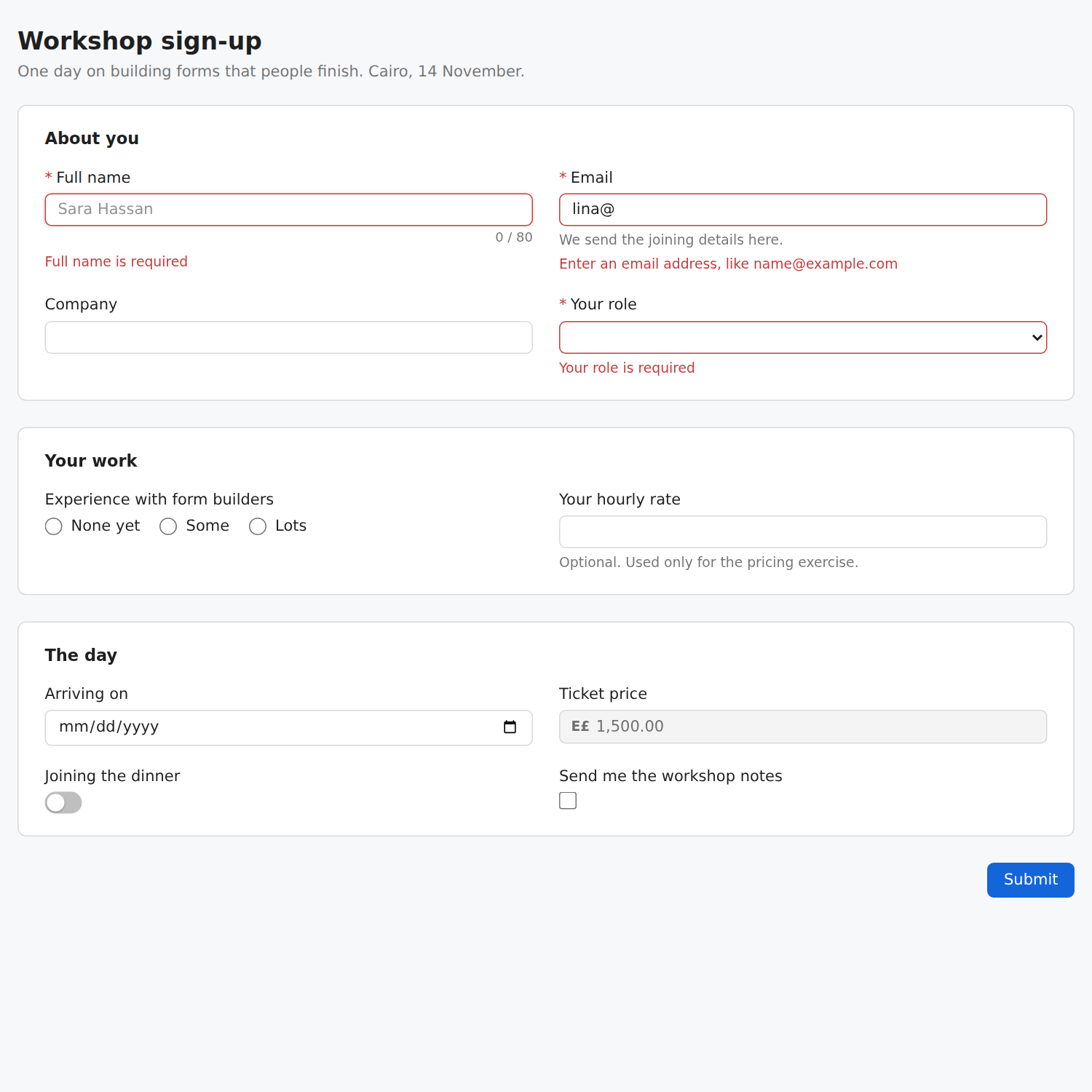Image resolution: width=1092 pixels, height=1092 pixels.
Task: Choose the Lots experience radio button
Action: pos(258,526)
